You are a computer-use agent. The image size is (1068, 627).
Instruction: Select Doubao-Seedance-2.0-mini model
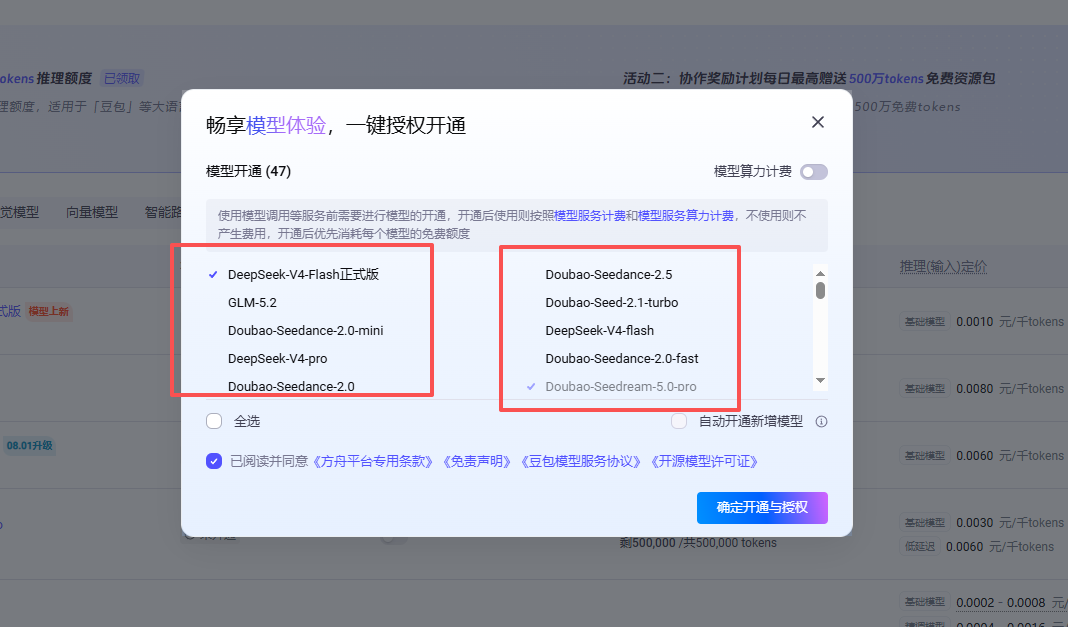tap(305, 330)
